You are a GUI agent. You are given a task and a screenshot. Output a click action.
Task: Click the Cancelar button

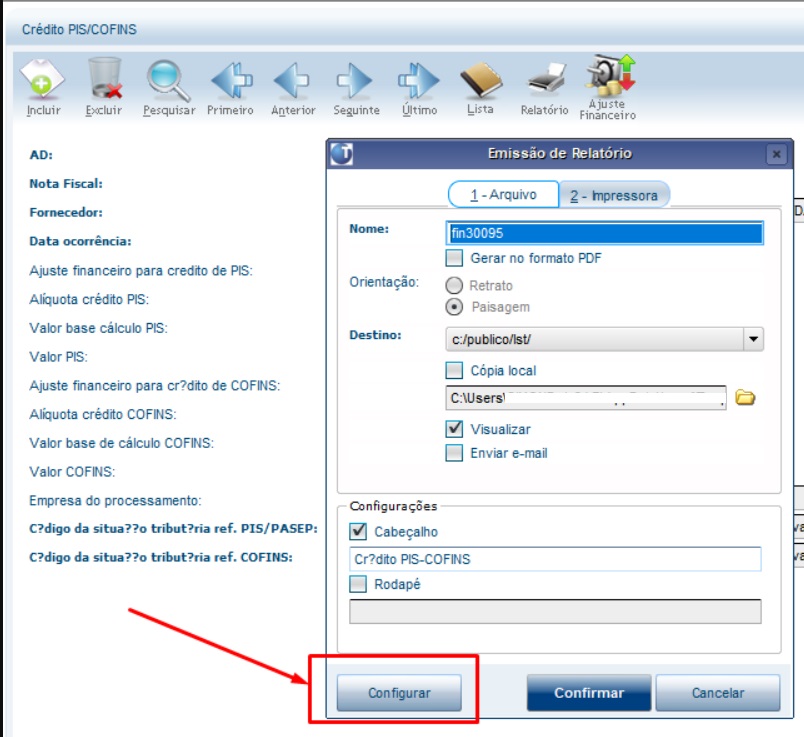(x=718, y=693)
